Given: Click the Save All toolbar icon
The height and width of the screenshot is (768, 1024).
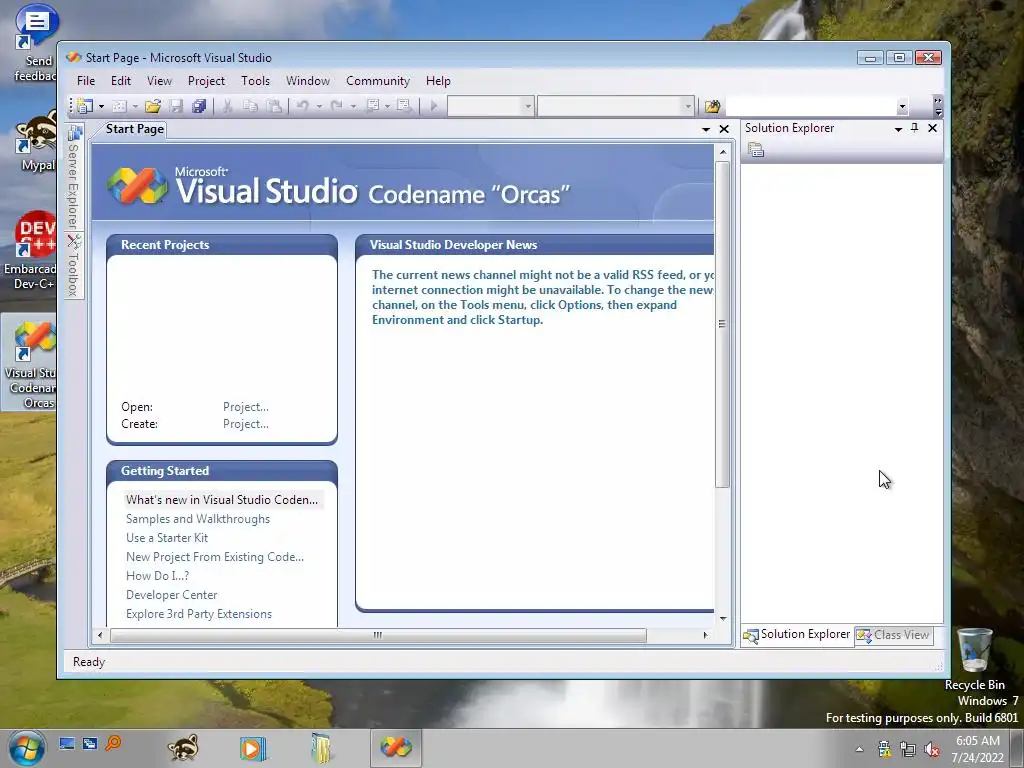Looking at the screenshot, I should tap(199, 106).
